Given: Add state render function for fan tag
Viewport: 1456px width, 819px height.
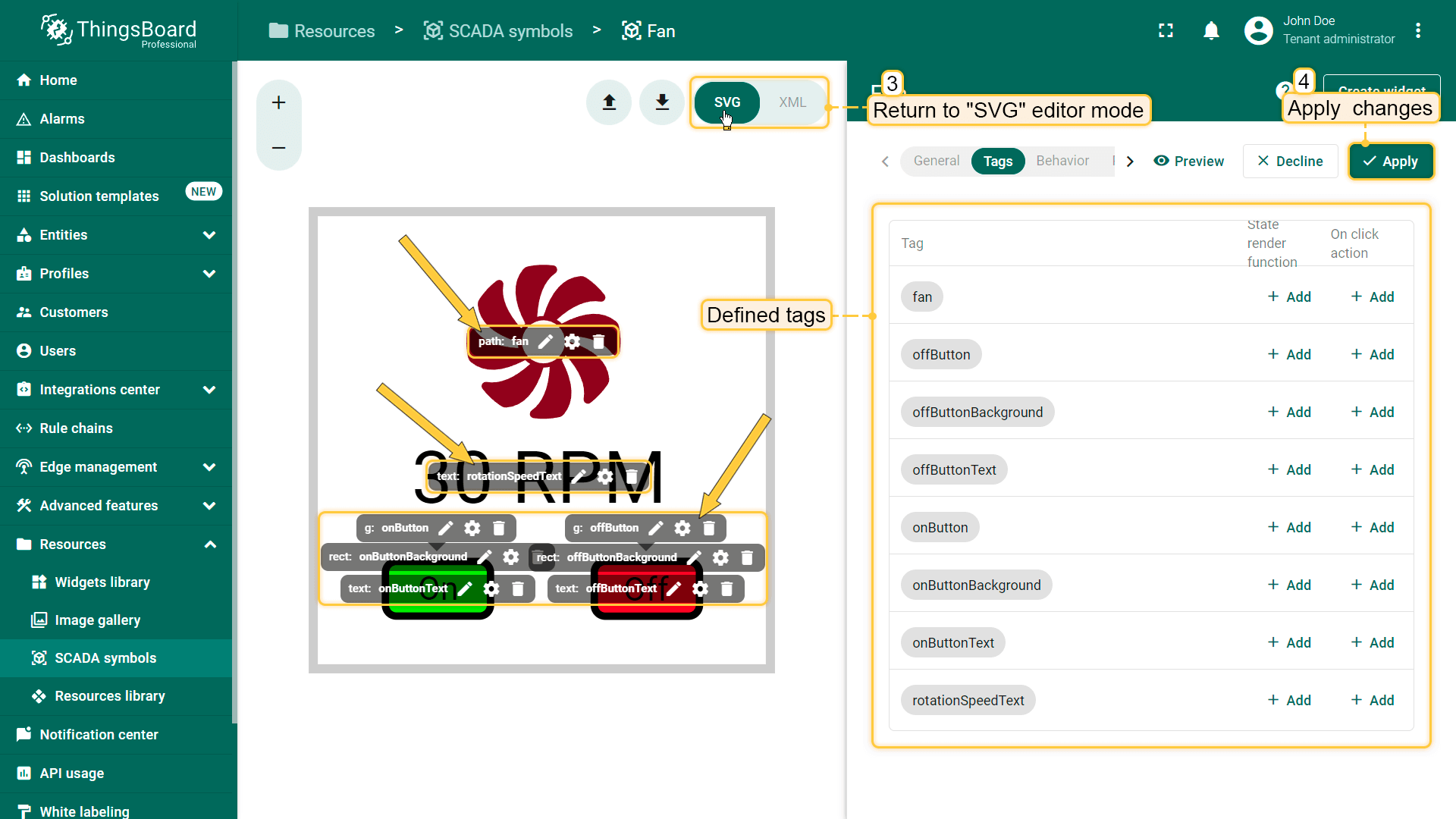Looking at the screenshot, I should pyautogui.click(x=1289, y=297).
